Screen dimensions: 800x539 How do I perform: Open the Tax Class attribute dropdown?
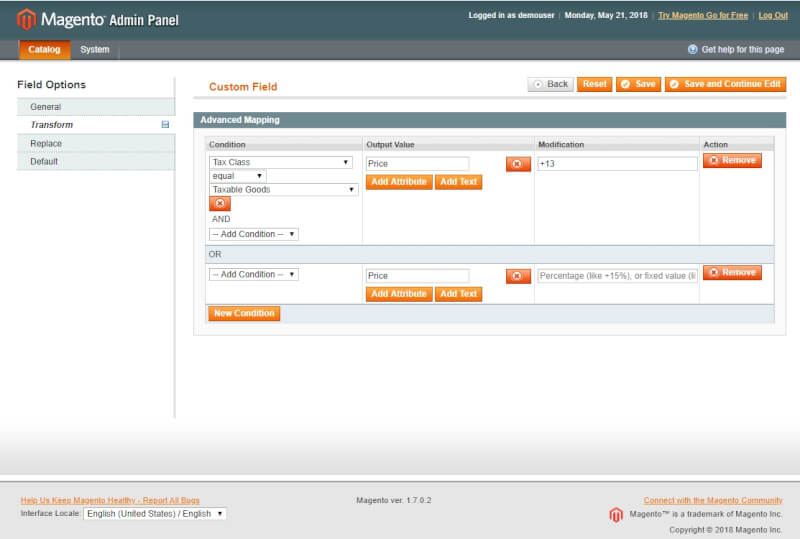pos(281,162)
